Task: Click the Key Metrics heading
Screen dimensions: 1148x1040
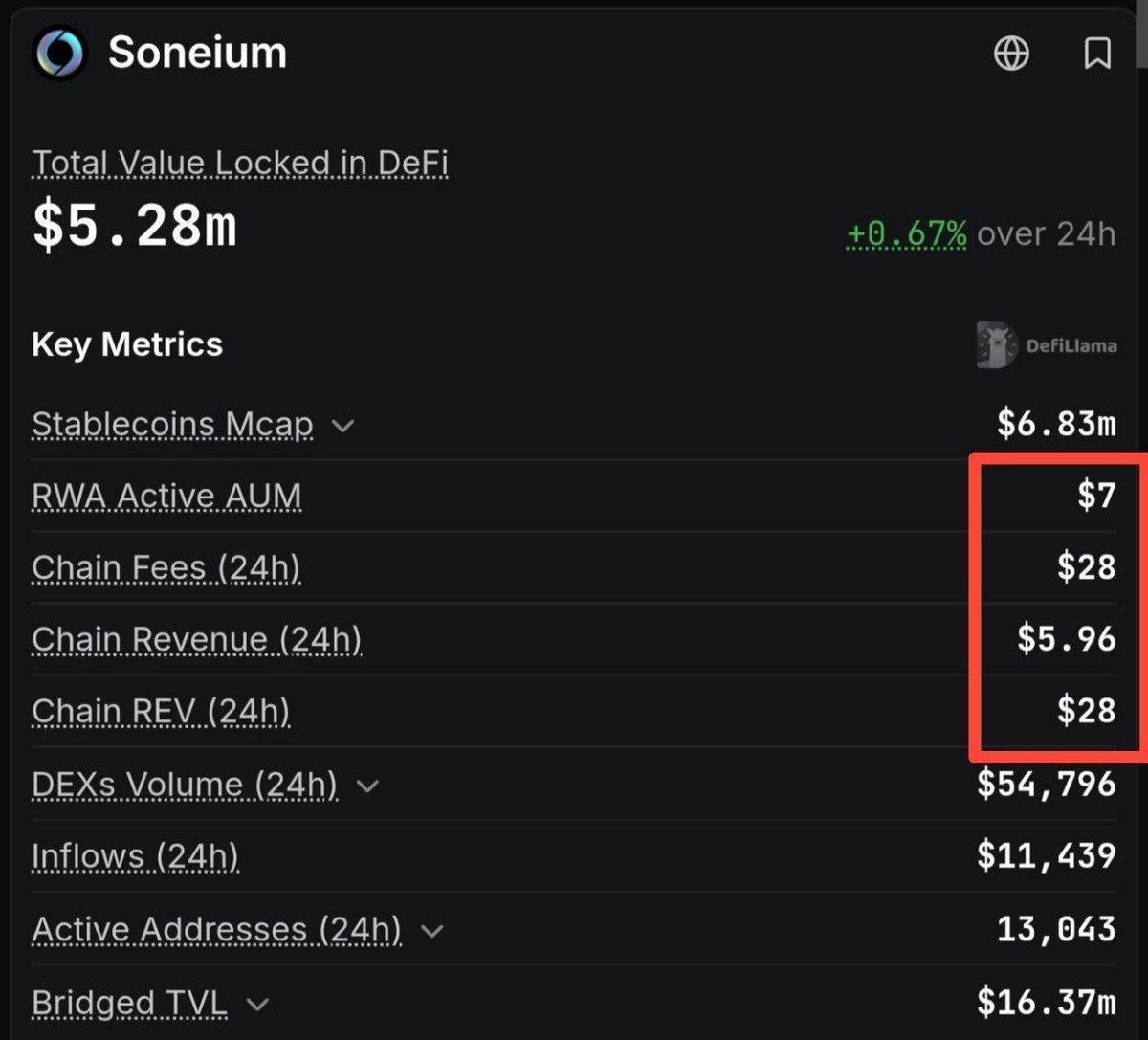Action: (x=127, y=344)
